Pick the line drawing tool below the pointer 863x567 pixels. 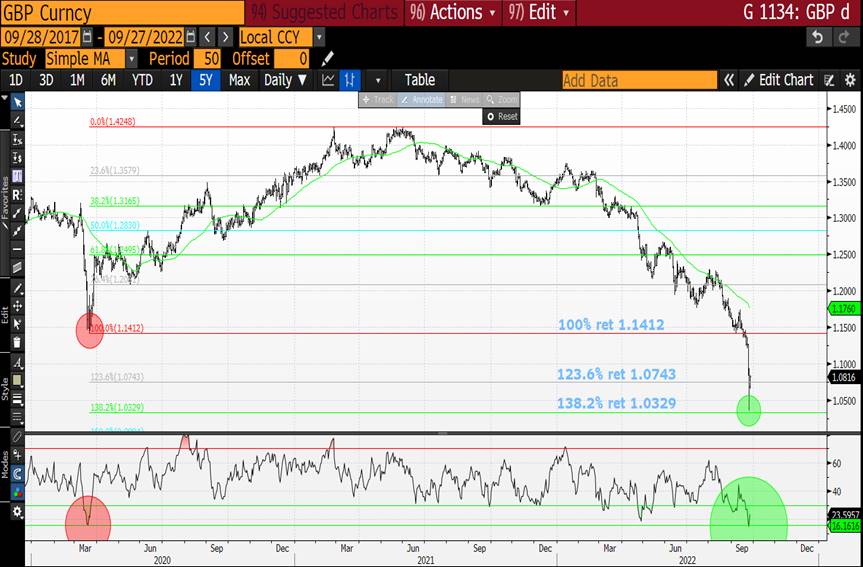coord(18,121)
